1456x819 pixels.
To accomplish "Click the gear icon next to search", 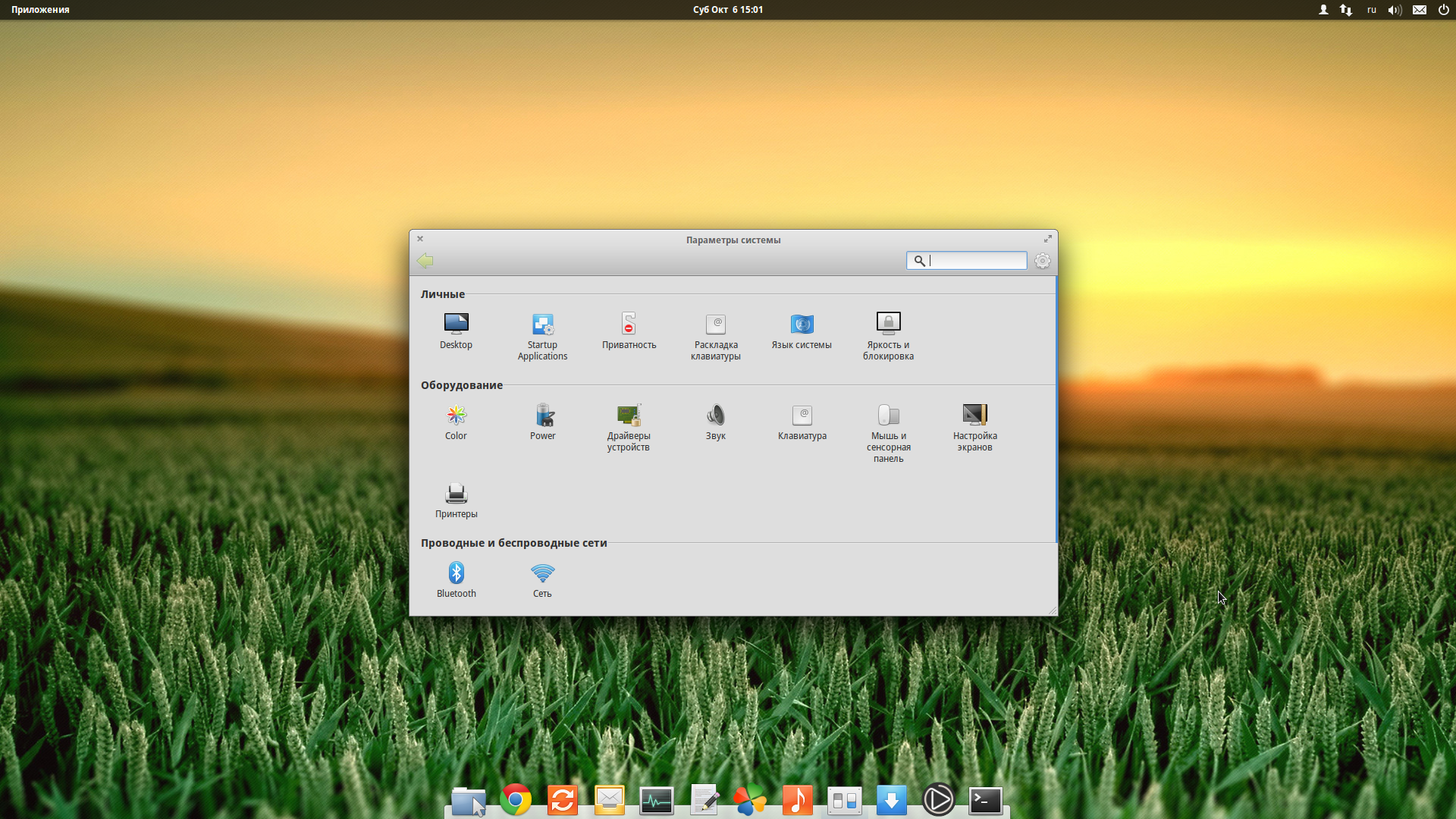I will (1043, 261).
